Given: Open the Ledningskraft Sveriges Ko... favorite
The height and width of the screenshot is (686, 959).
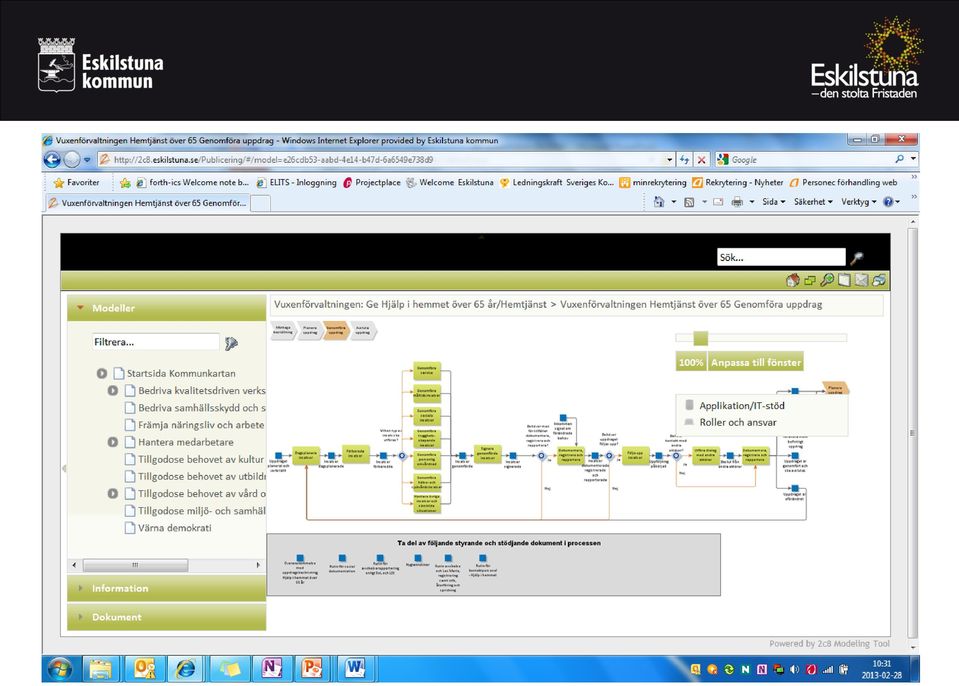Looking at the screenshot, I should pos(557,182).
